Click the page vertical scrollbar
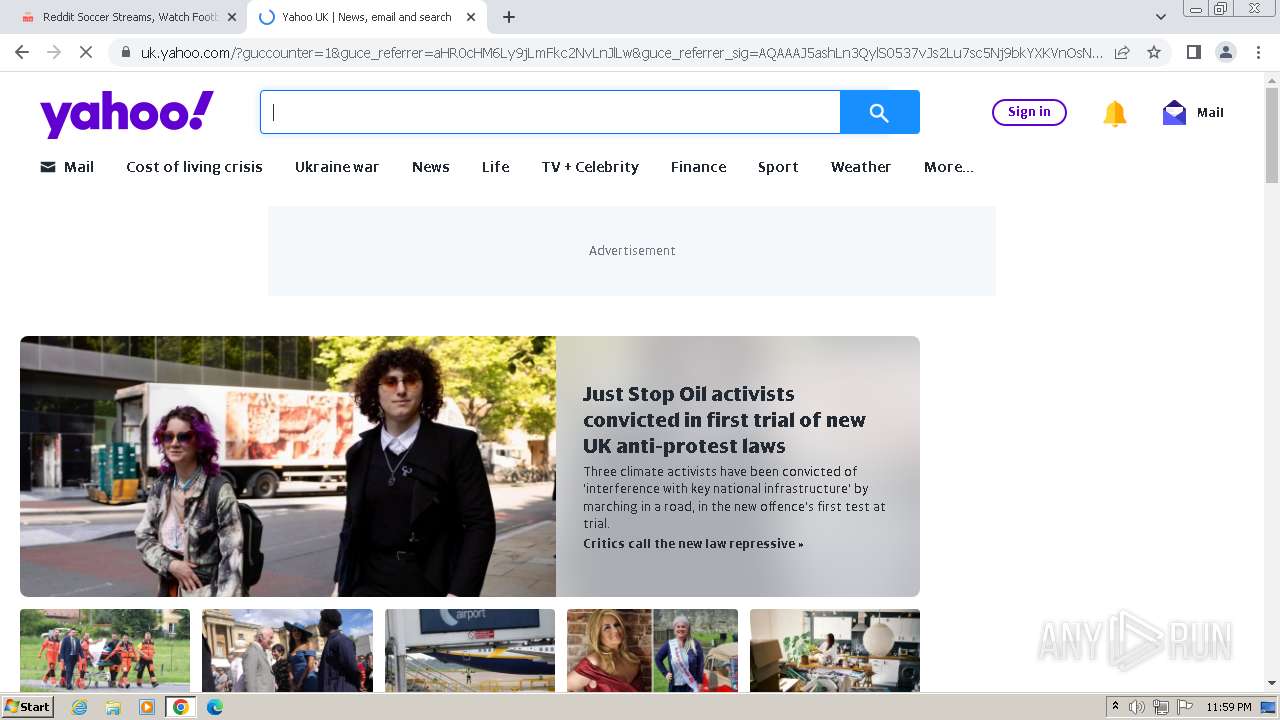Image resolution: width=1280 pixels, height=720 pixels. pyautogui.click(x=1272, y=135)
